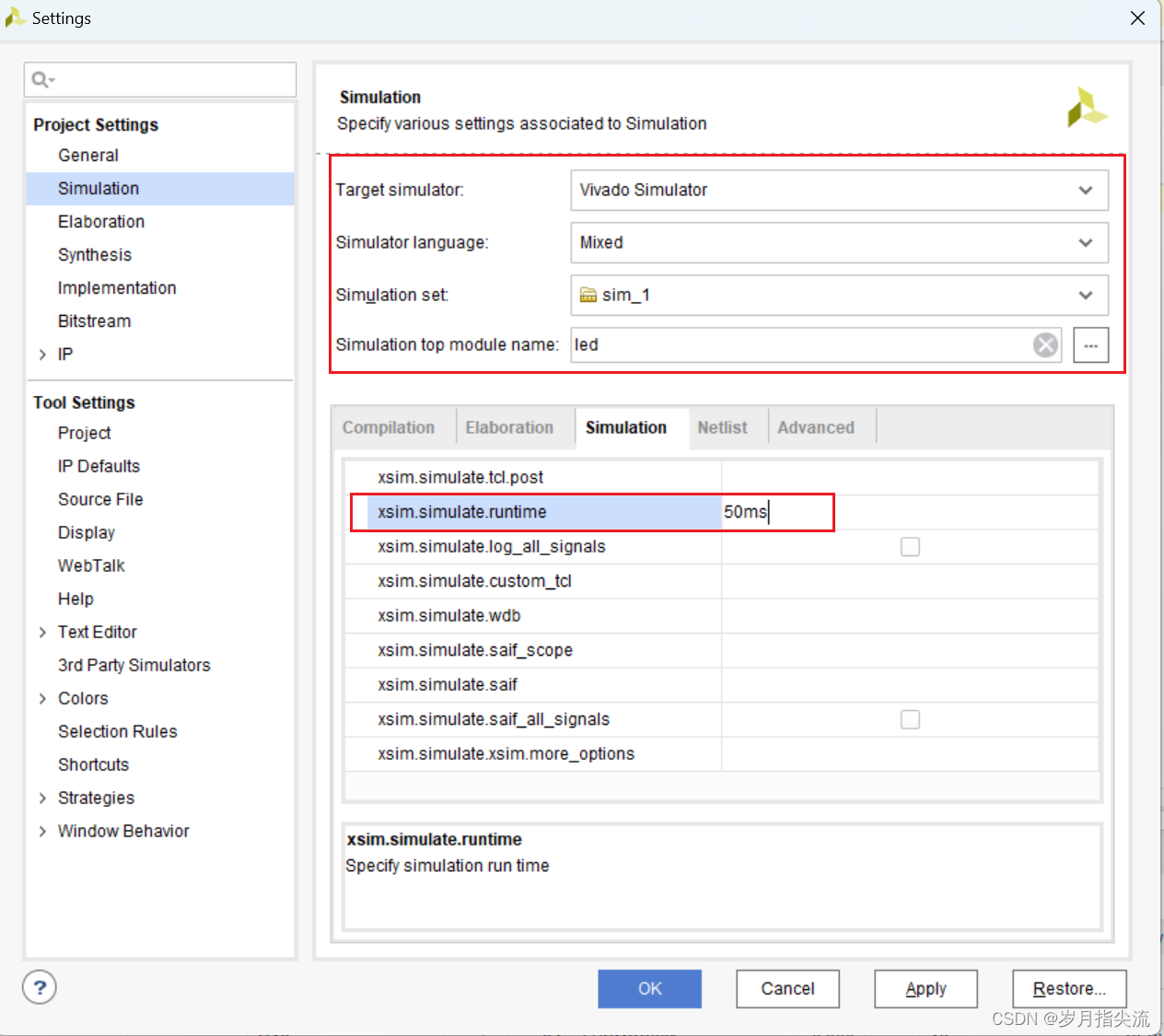Select Synthesis in Project Settings
This screenshot has width=1164, height=1036.
tap(95, 255)
